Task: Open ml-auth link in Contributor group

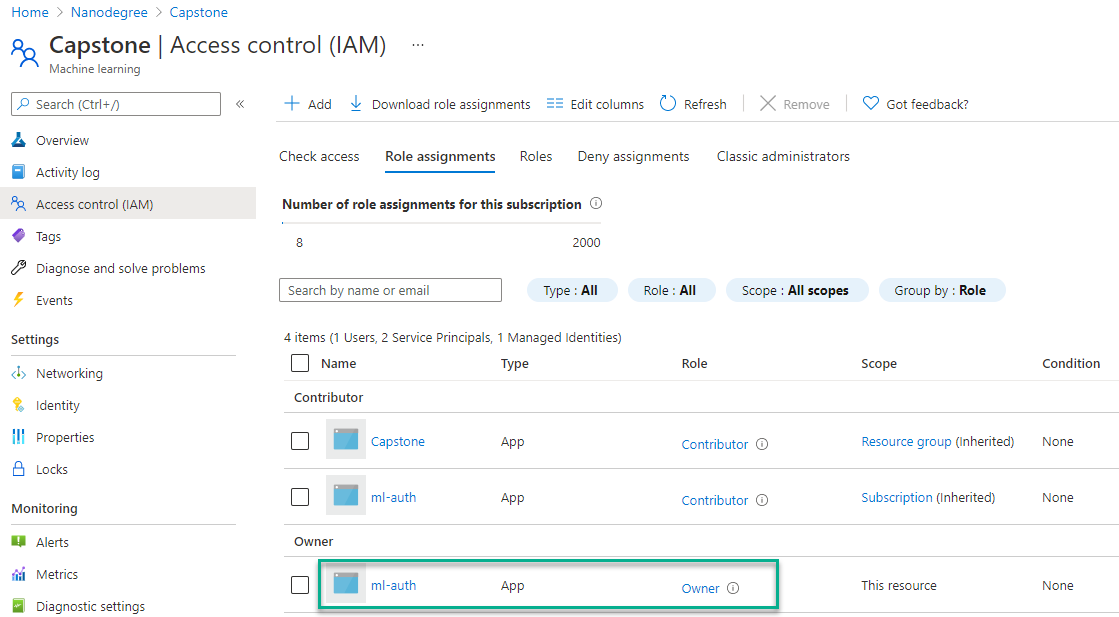Action: (x=393, y=497)
